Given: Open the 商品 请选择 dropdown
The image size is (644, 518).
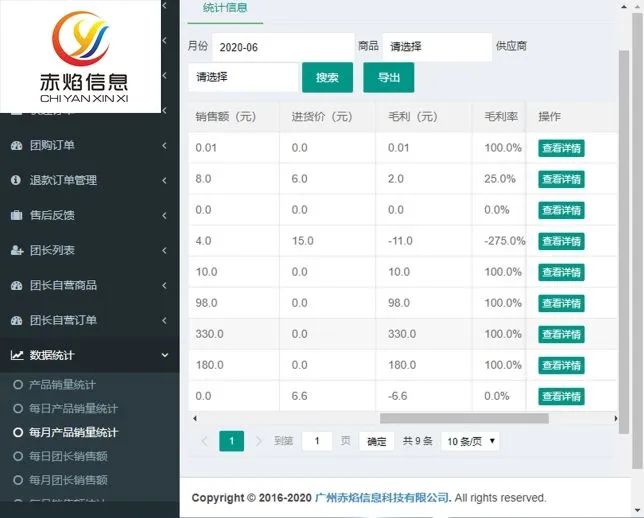Looking at the screenshot, I should [437, 47].
